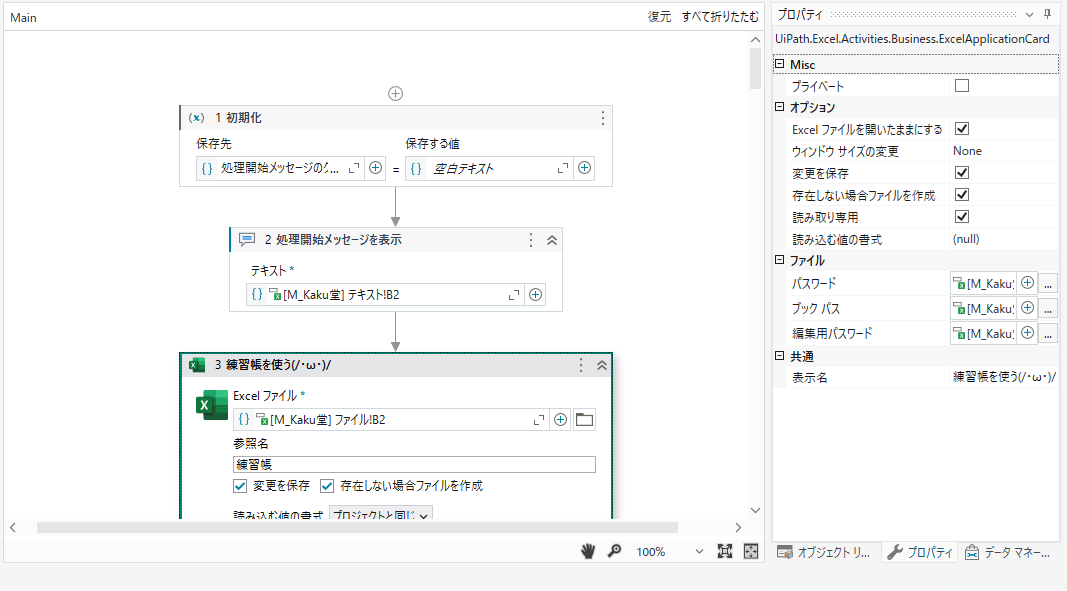
Task: Click plus button next to 保存先 field
Action: (376, 167)
